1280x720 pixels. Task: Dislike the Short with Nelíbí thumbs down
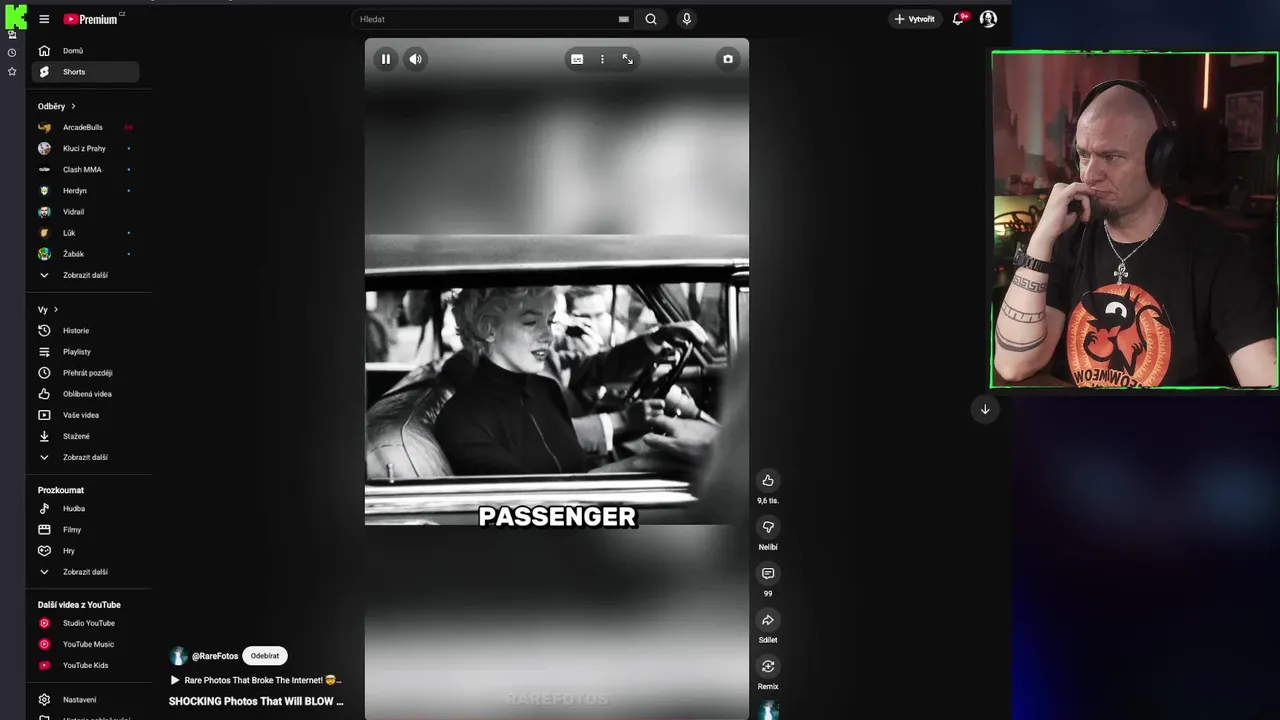pos(768,527)
